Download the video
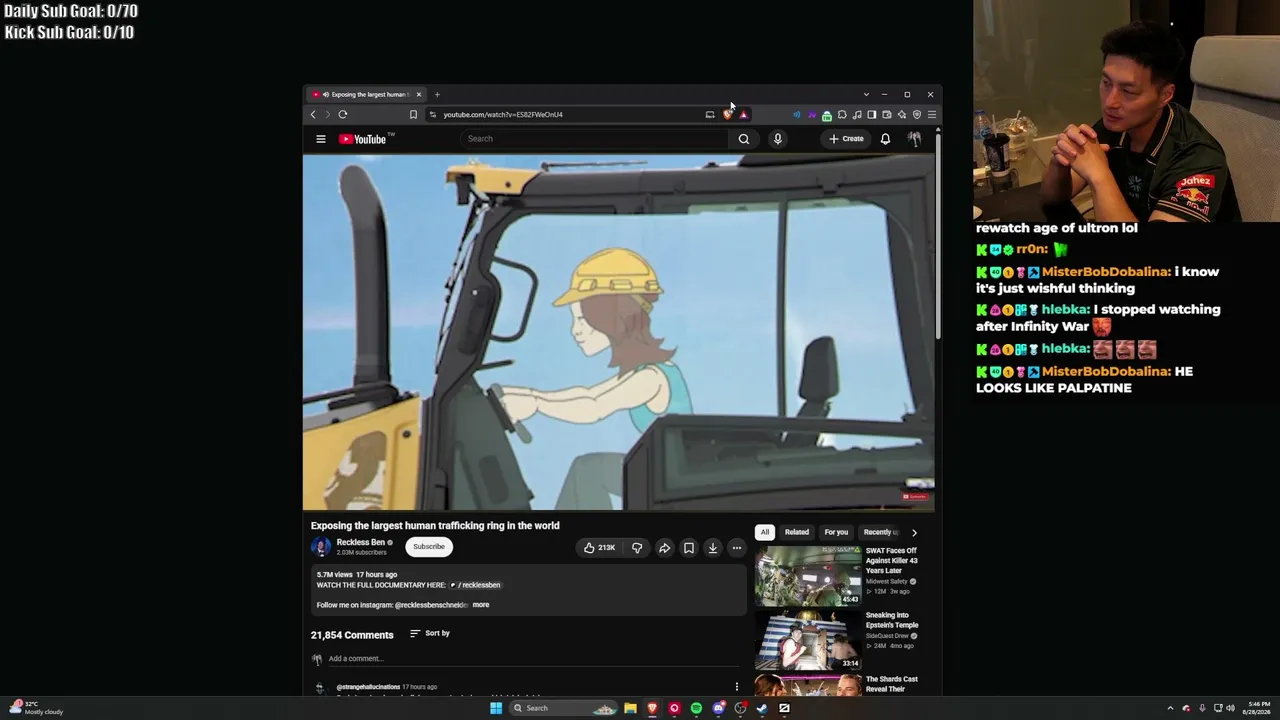This screenshot has width=1280, height=720. 713,548
